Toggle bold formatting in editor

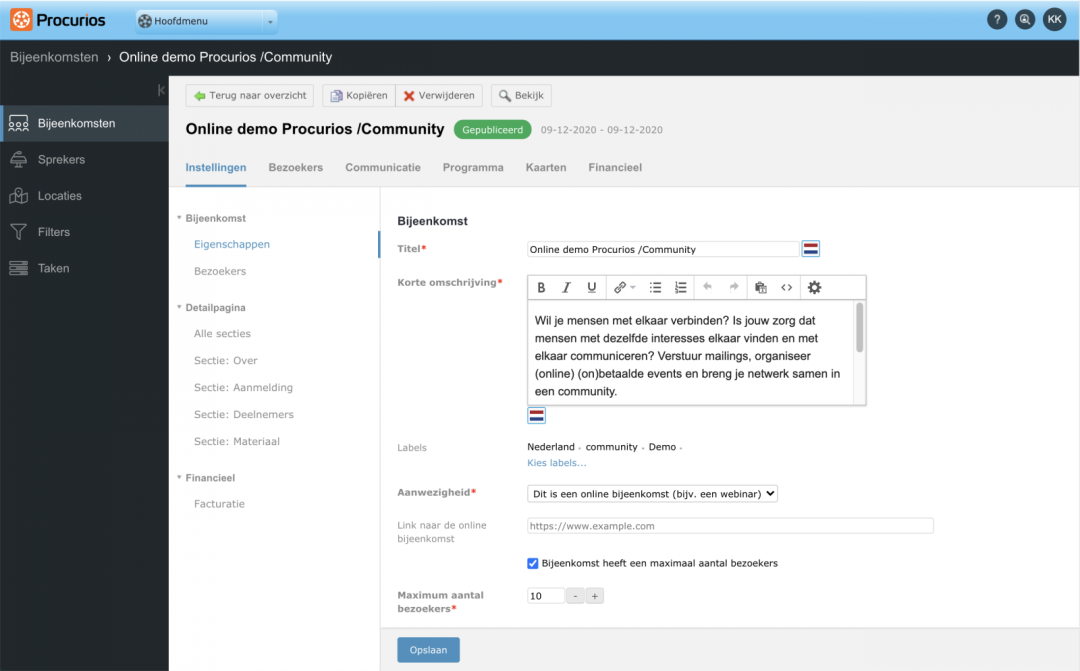(x=541, y=287)
